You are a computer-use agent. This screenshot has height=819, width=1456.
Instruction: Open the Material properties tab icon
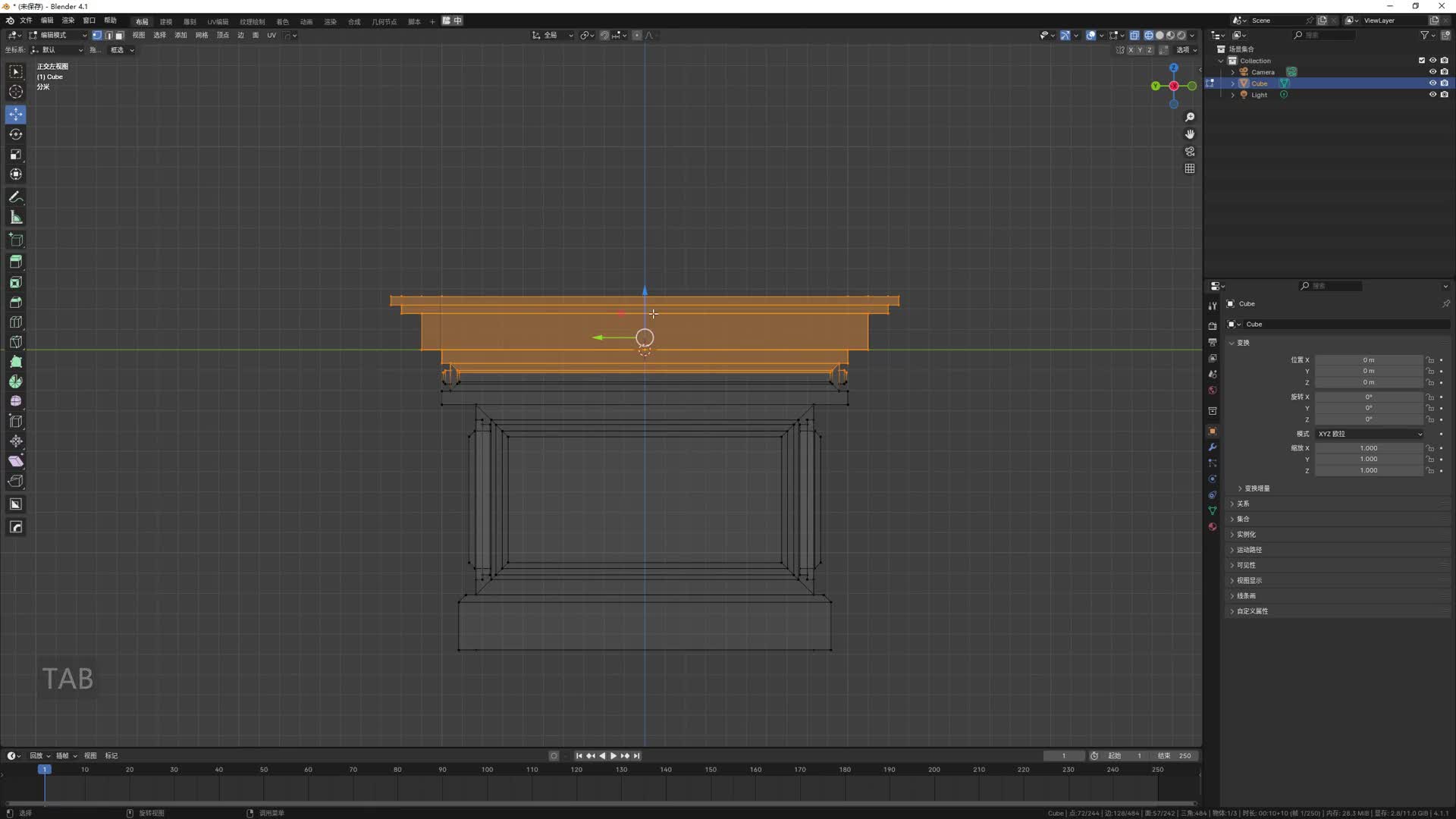pyautogui.click(x=1213, y=527)
